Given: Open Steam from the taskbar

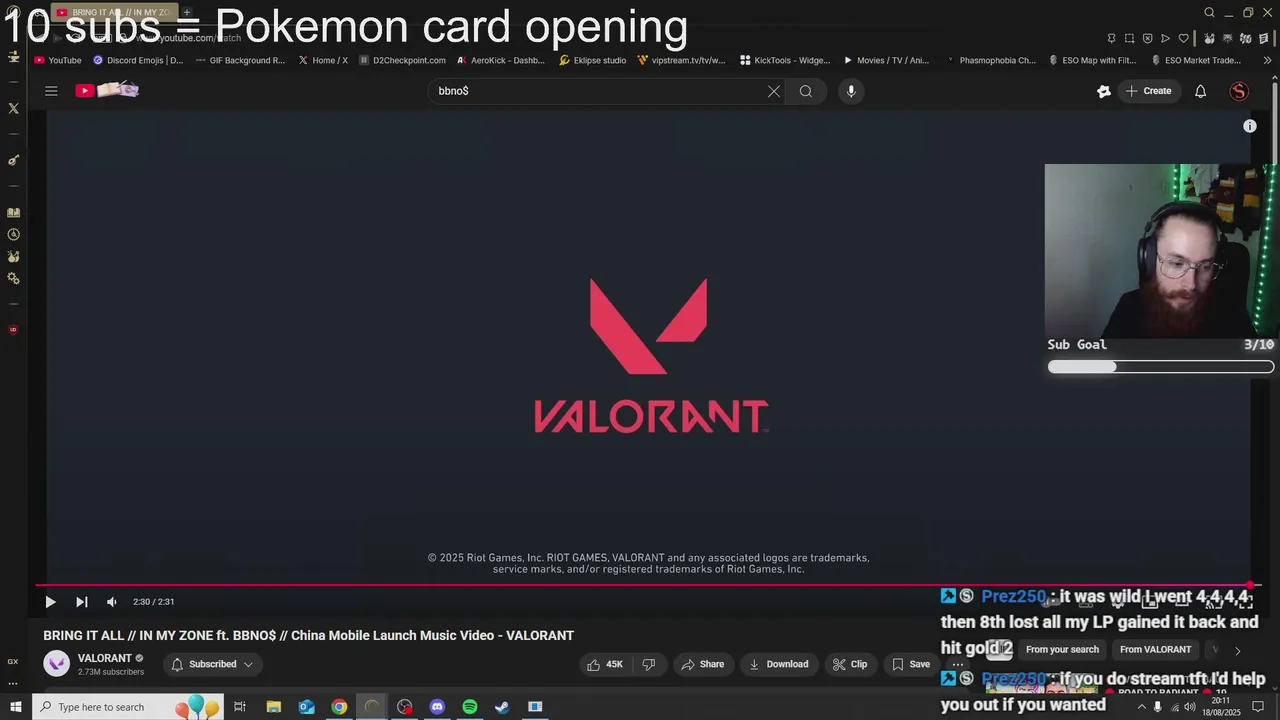Looking at the screenshot, I should point(502,707).
